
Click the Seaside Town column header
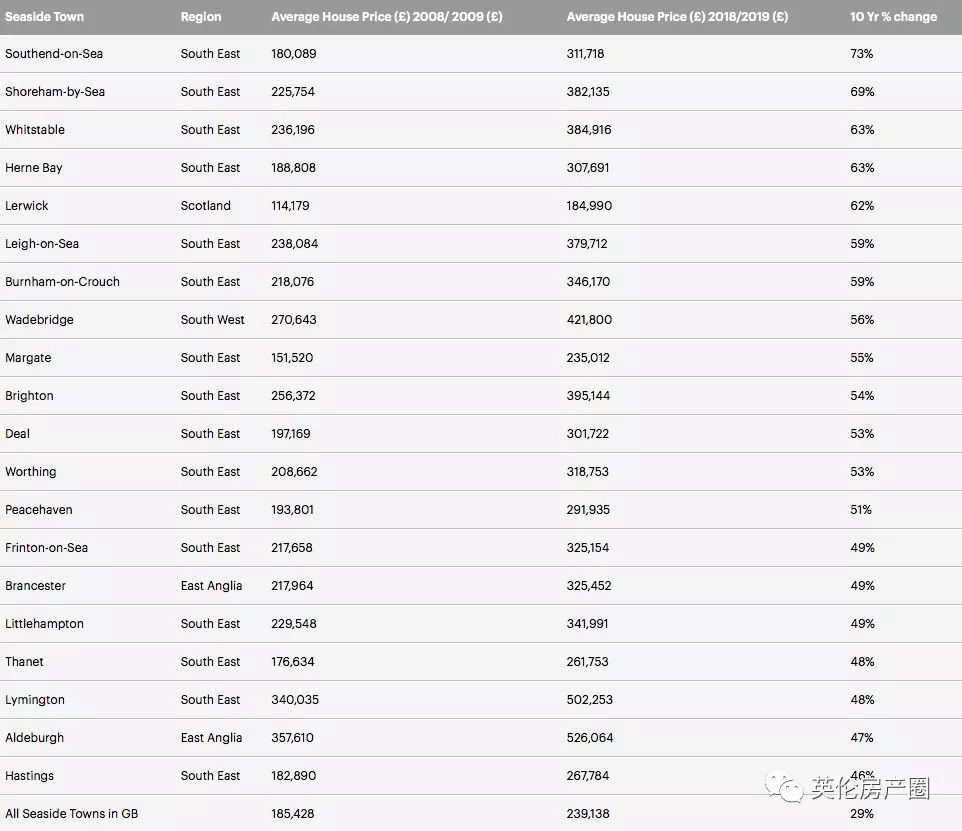(44, 17)
